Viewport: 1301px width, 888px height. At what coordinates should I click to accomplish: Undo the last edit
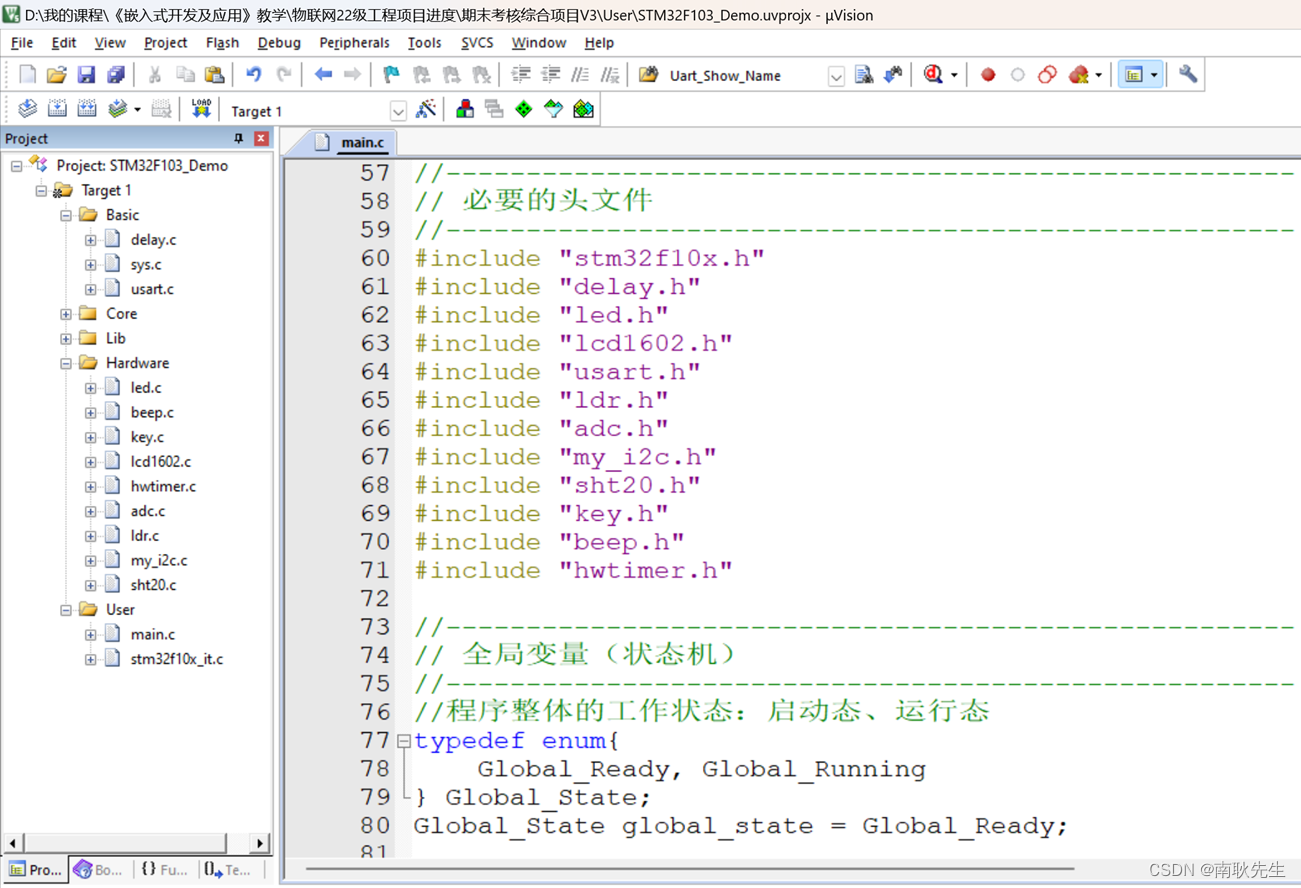pyautogui.click(x=254, y=75)
